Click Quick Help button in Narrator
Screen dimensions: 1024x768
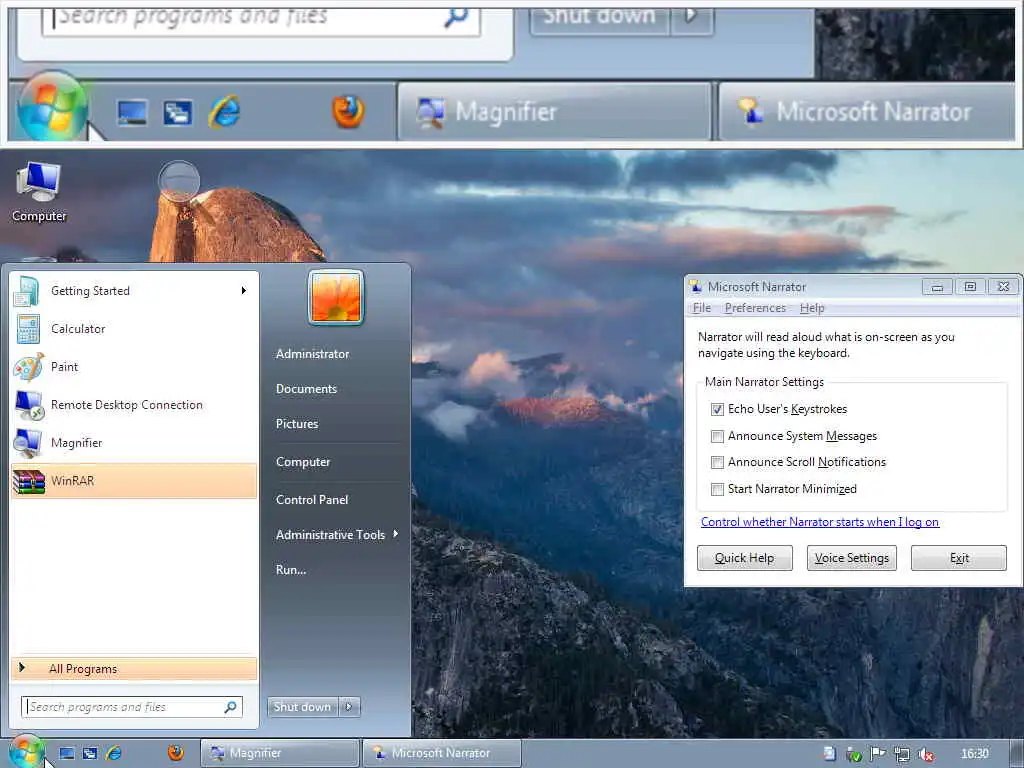tap(744, 558)
